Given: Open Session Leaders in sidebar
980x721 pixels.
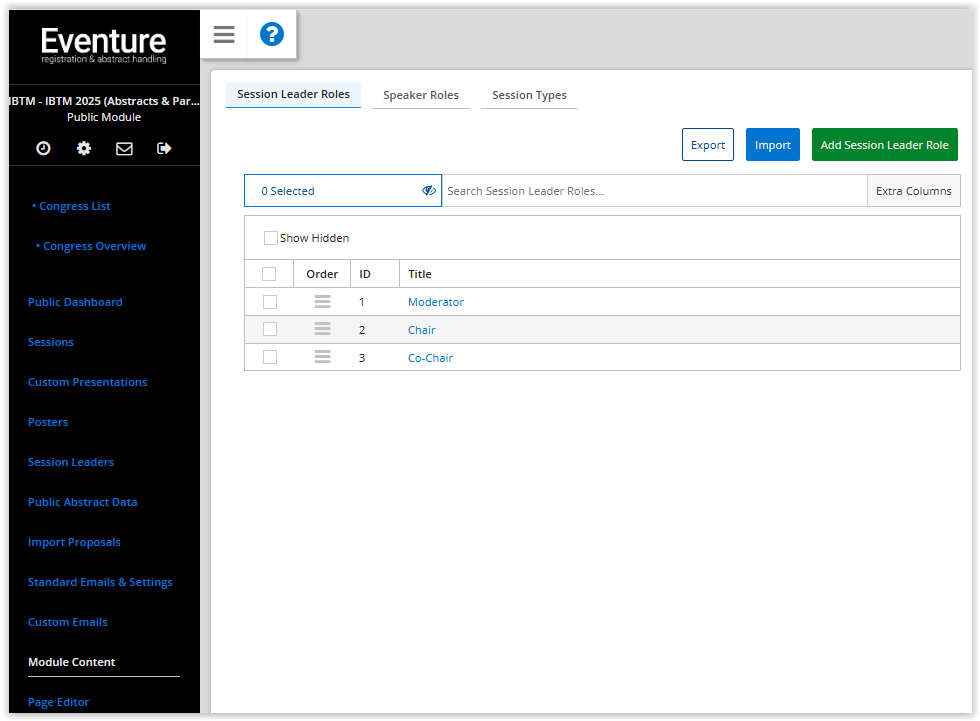Looking at the screenshot, I should [71, 462].
